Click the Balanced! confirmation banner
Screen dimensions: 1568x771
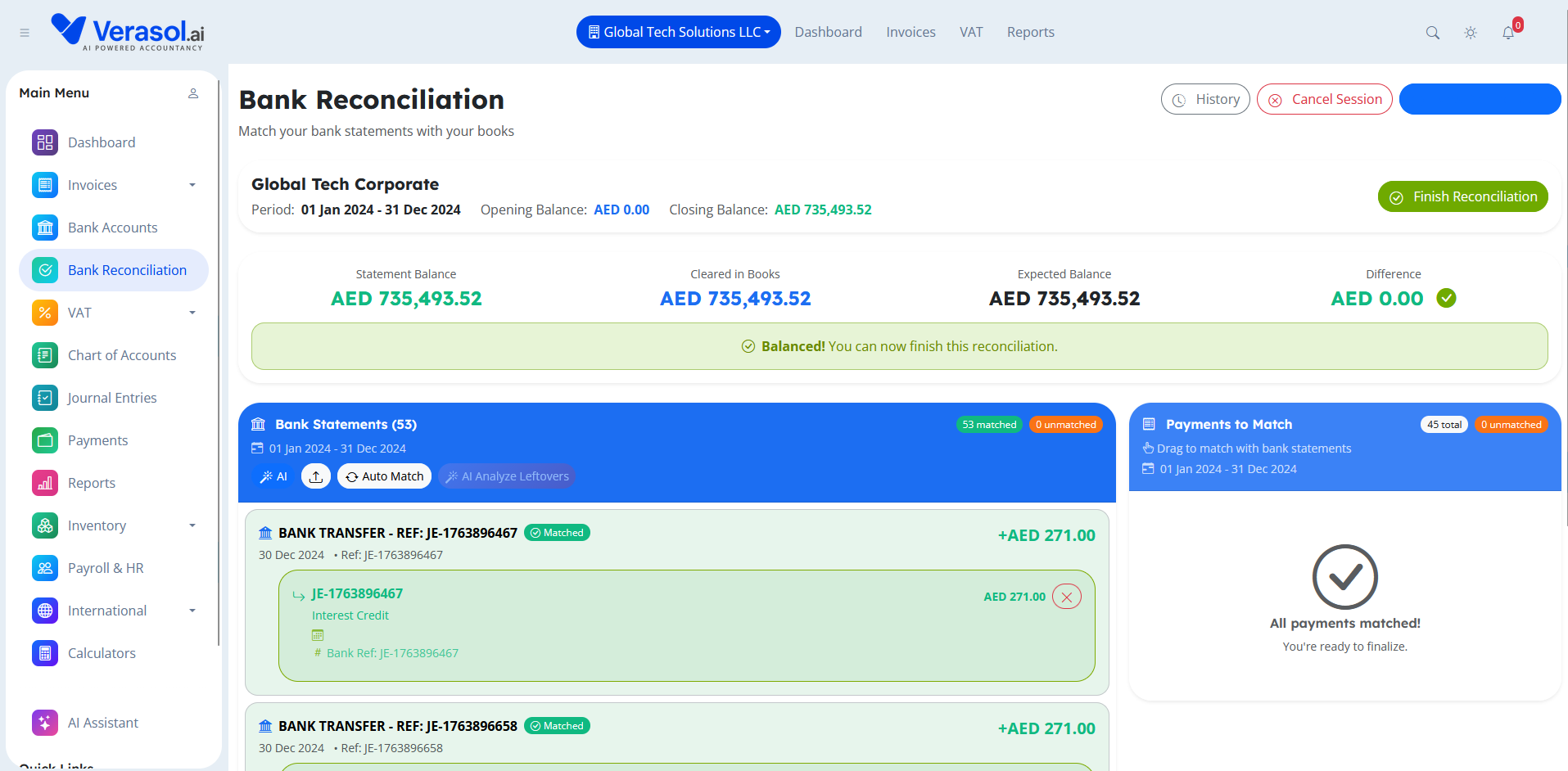click(899, 346)
